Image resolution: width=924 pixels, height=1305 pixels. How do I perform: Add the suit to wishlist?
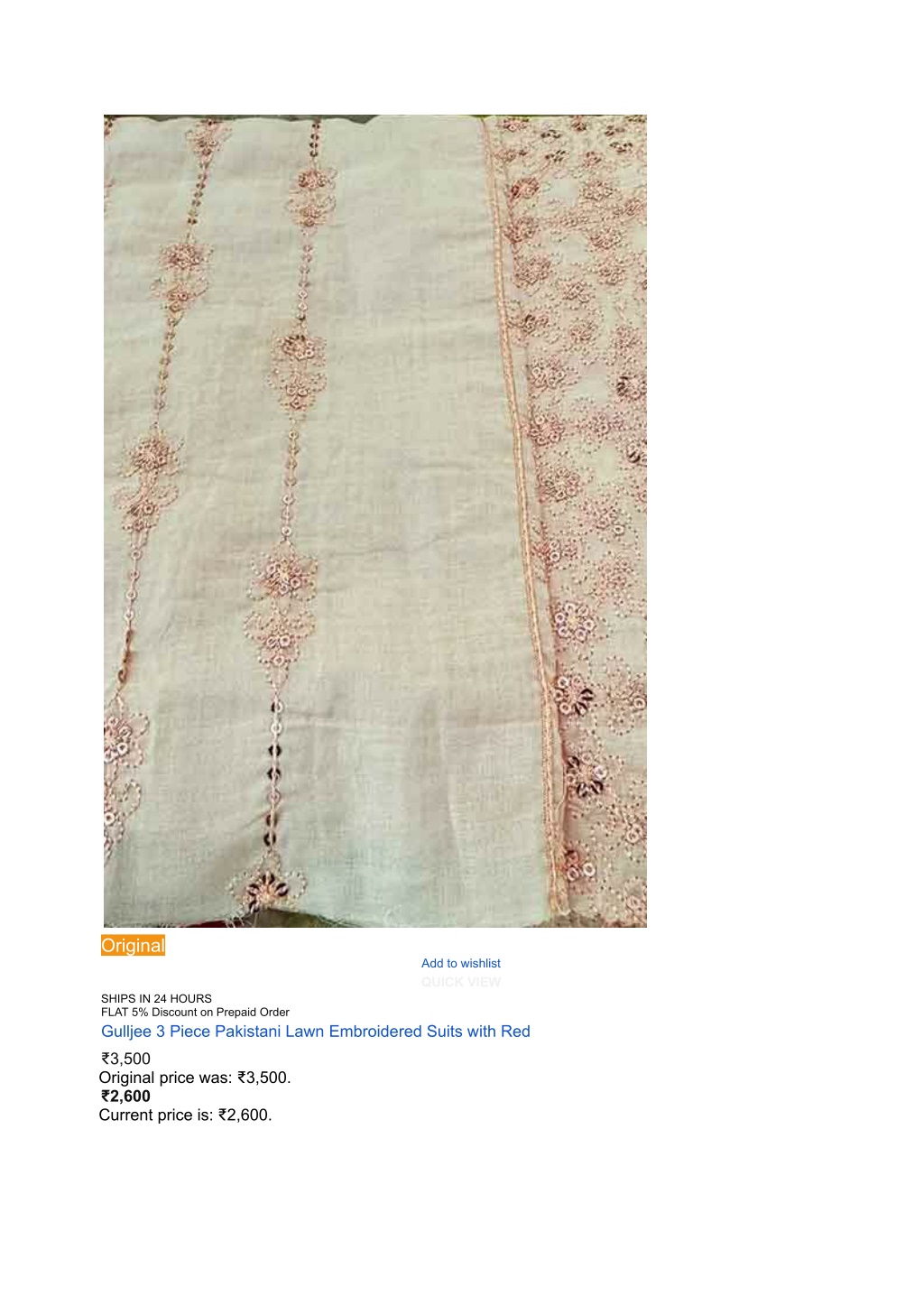pyautogui.click(x=460, y=963)
